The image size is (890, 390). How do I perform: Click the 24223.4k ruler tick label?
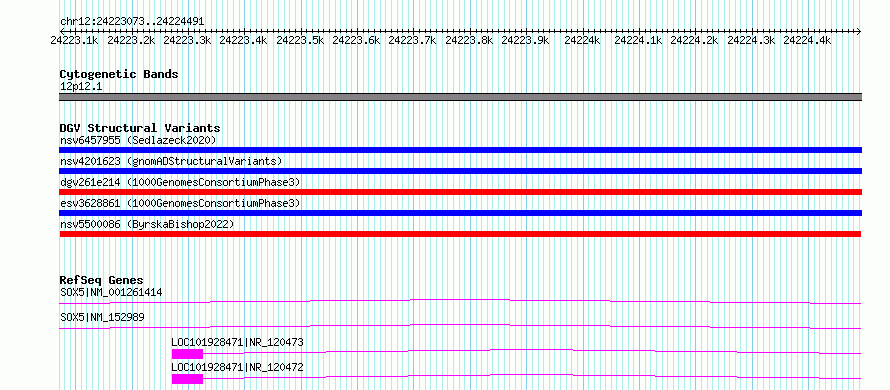(x=243, y=40)
